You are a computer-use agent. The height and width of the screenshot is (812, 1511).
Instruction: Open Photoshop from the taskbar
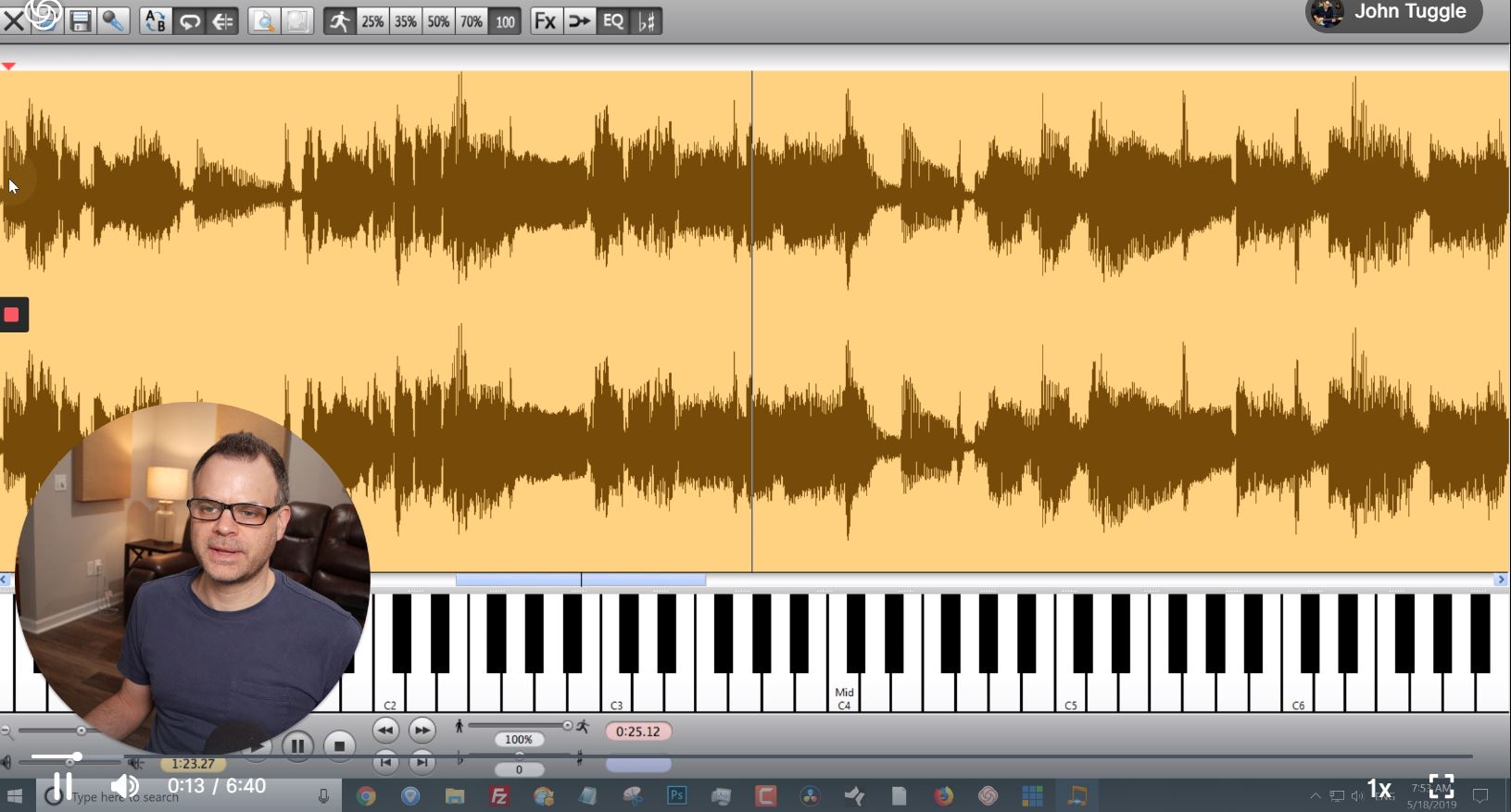click(x=676, y=795)
